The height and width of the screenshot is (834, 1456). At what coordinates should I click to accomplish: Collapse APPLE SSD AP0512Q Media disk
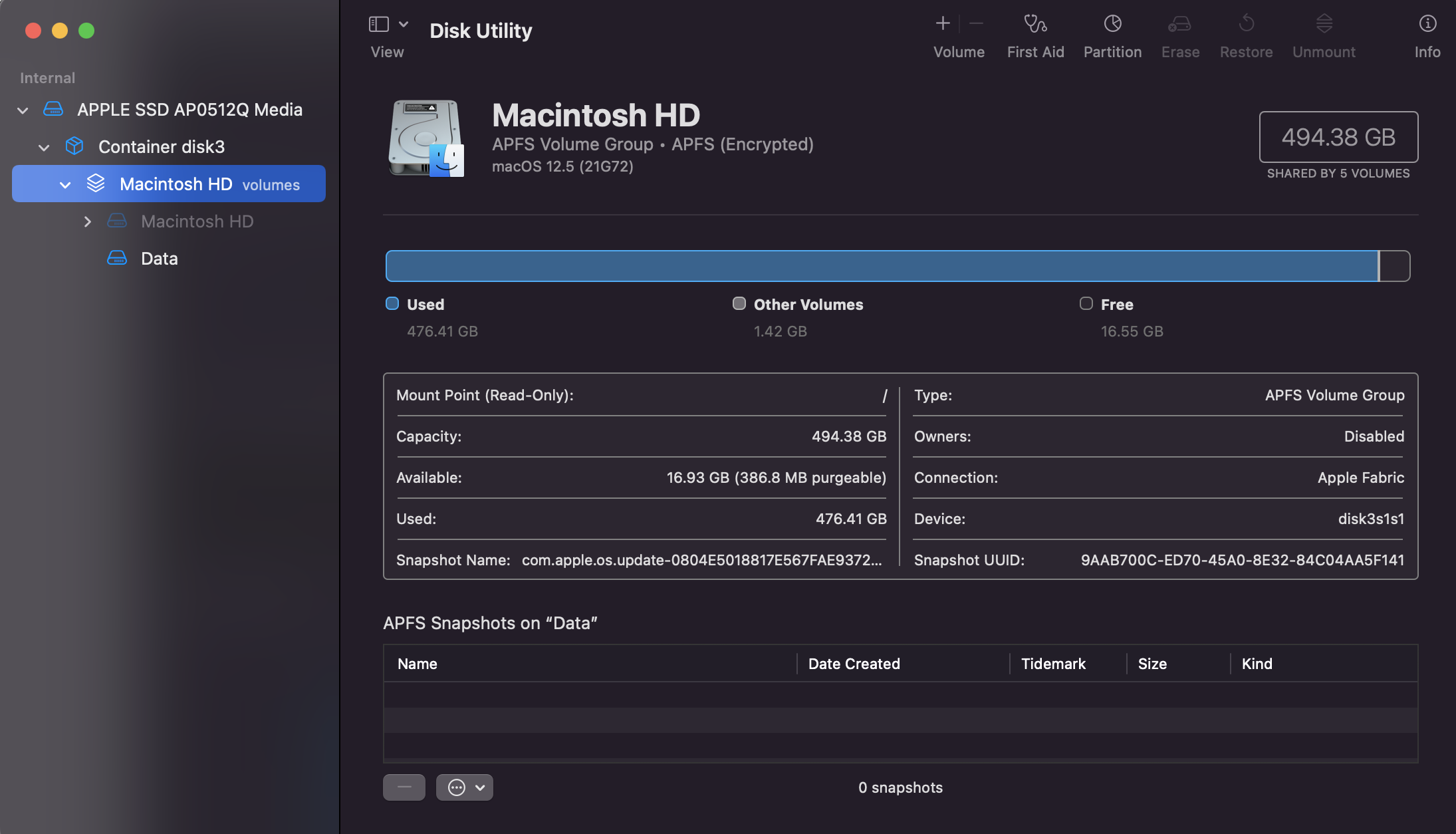click(23, 110)
